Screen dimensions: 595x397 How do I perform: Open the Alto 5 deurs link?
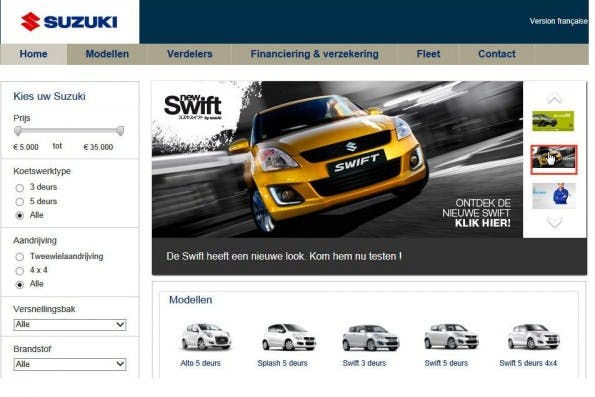coord(200,363)
